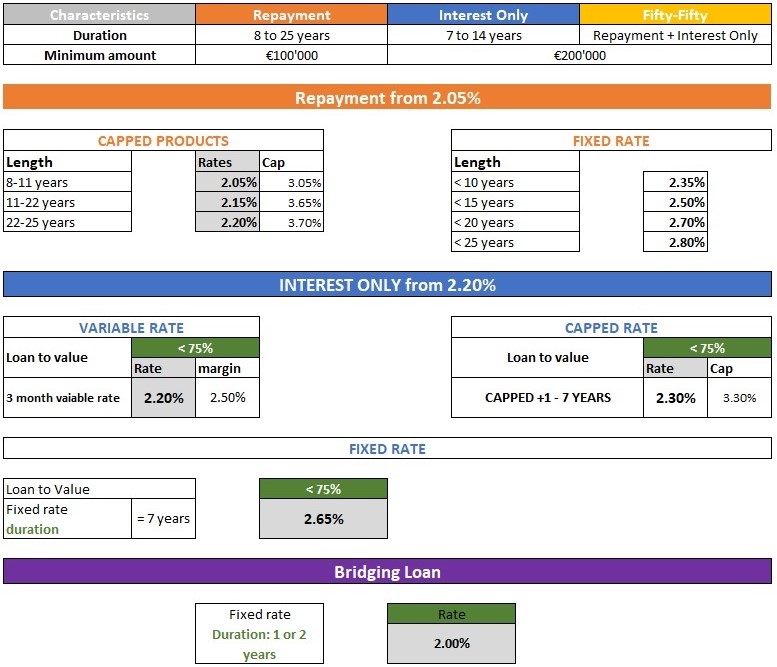Click the 2.00% bridging loan rate cell
This screenshot has height=667, width=777.
(x=451, y=643)
